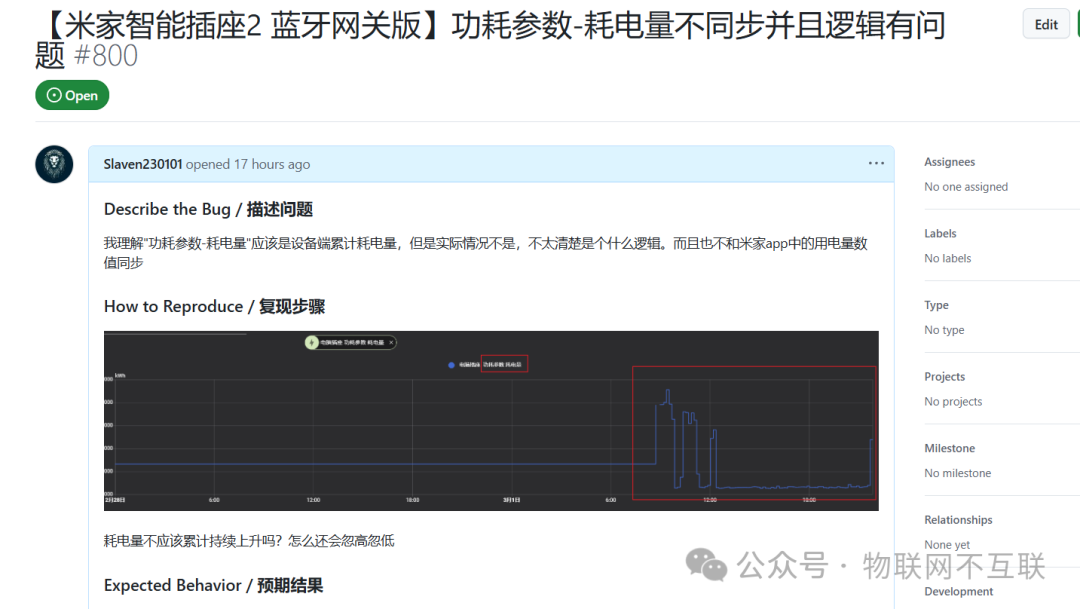This screenshot has width=1080, height=609.
Task: Click the issue title text
Action: click(x=490, y=40)
